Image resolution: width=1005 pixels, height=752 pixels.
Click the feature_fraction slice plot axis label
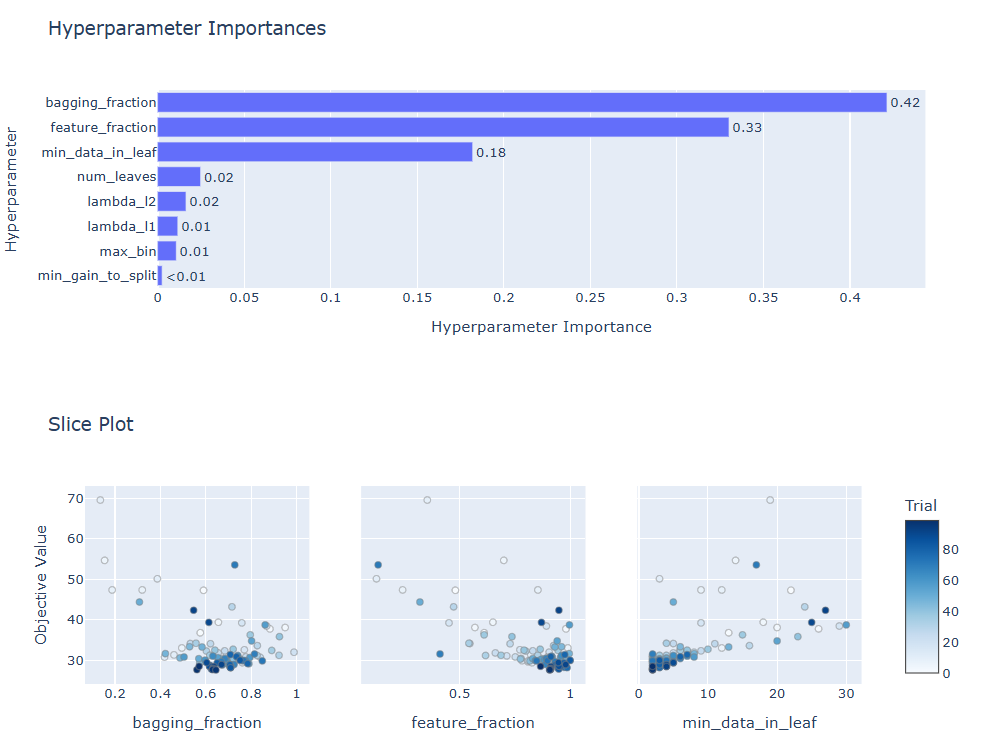tap(473, 722)
